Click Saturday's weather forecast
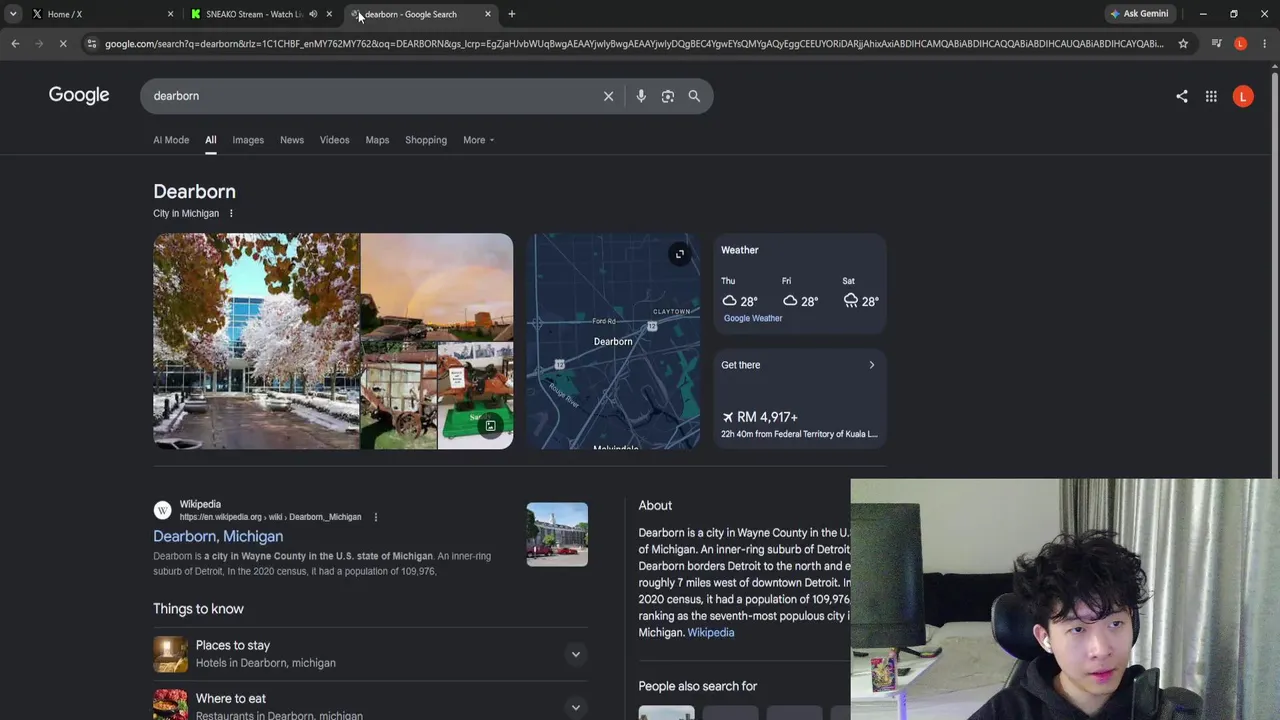The width and height of the screenshot is (1280, 720). coord(861,293)
